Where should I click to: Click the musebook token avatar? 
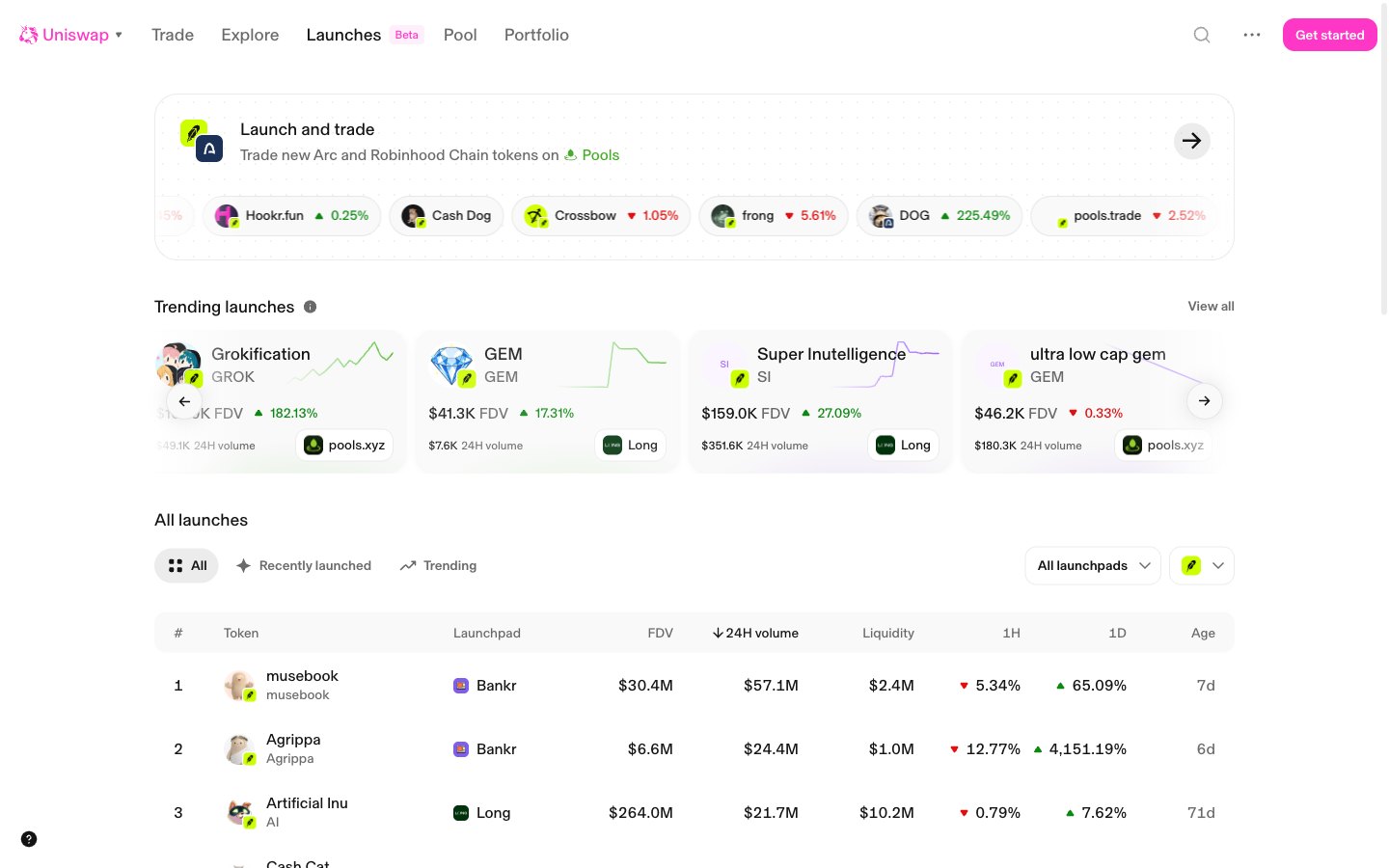pyautogui.click(x=239, y=686)
